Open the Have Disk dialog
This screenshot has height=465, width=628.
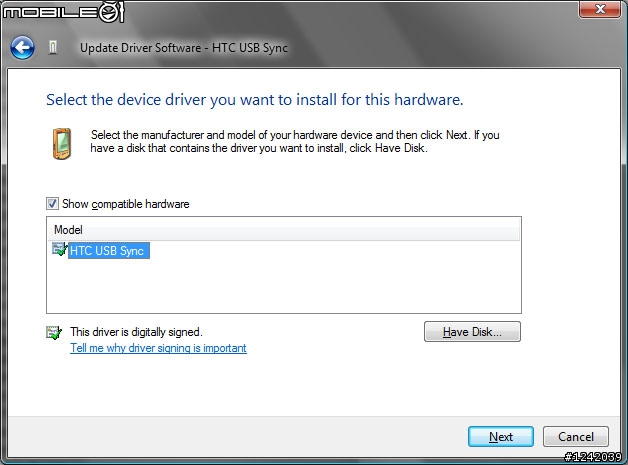(x=472, y=332)
